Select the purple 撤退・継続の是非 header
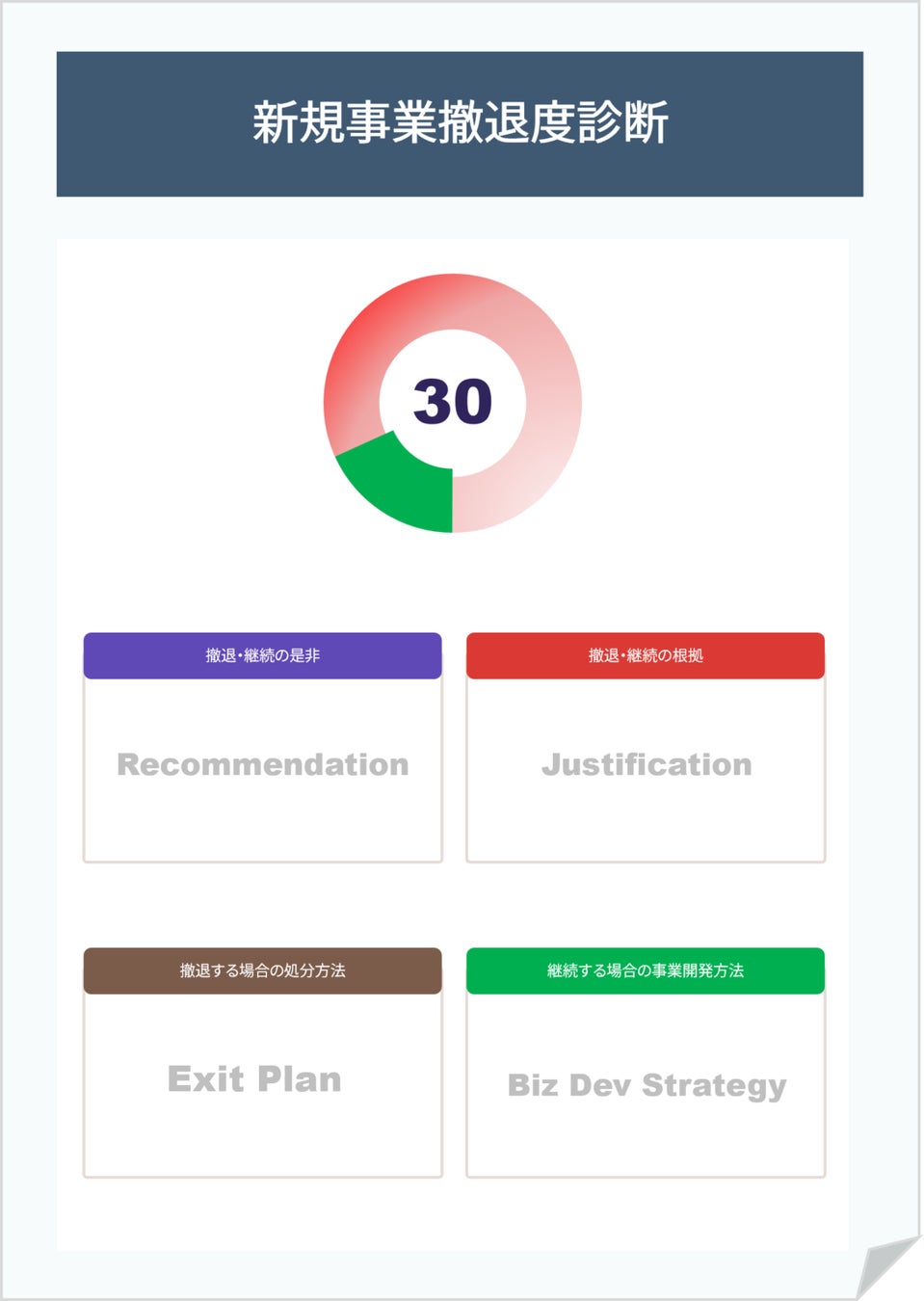 [262, 655]
